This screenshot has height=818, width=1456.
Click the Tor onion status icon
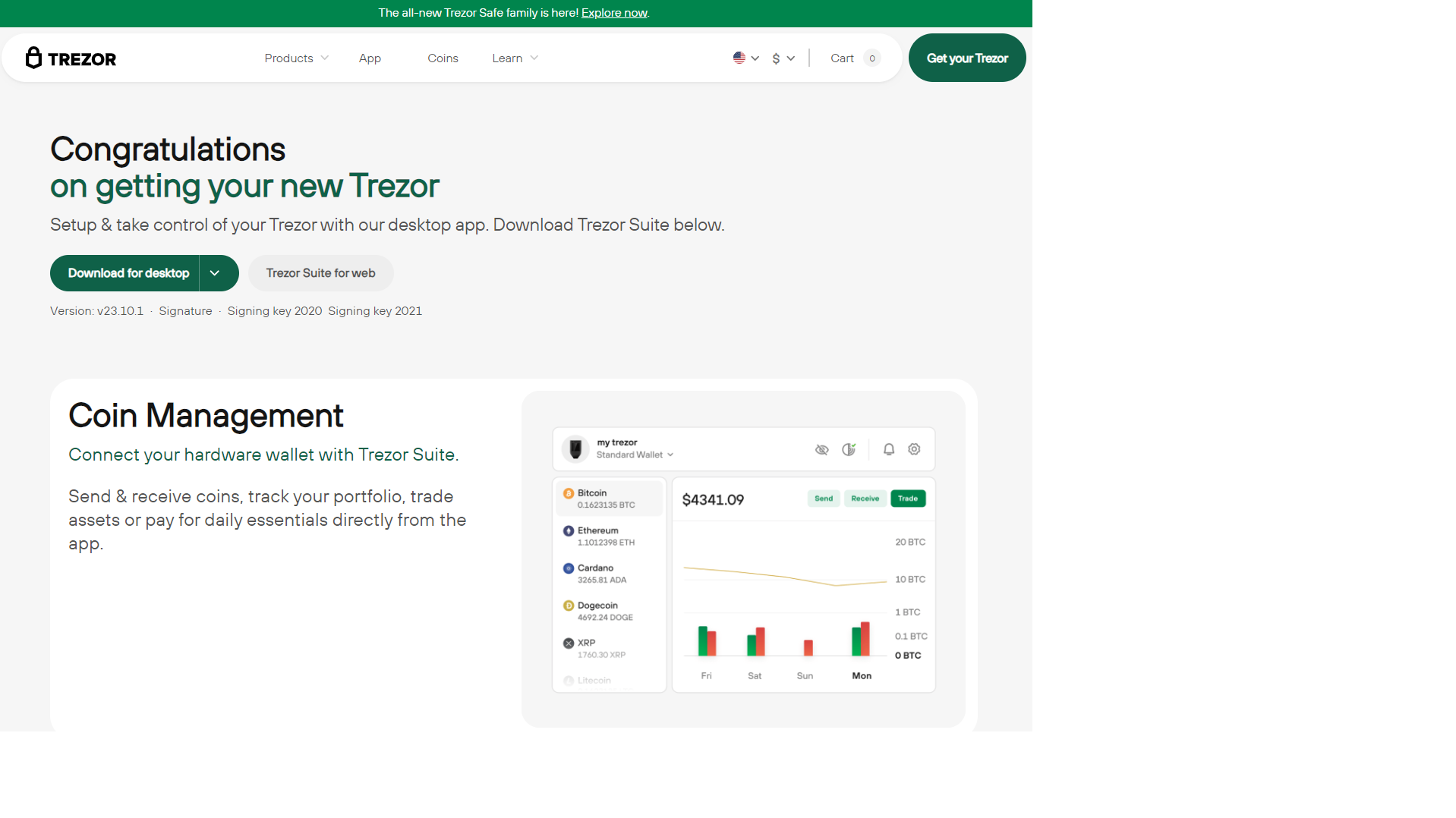tap(849, 449)
